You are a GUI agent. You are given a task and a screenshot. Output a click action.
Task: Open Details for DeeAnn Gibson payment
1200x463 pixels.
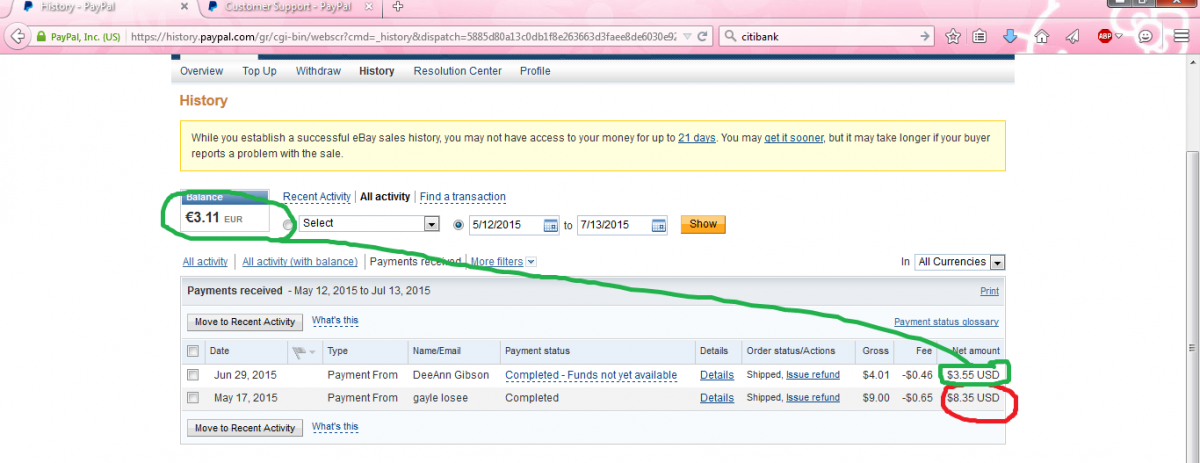[717, 375]
